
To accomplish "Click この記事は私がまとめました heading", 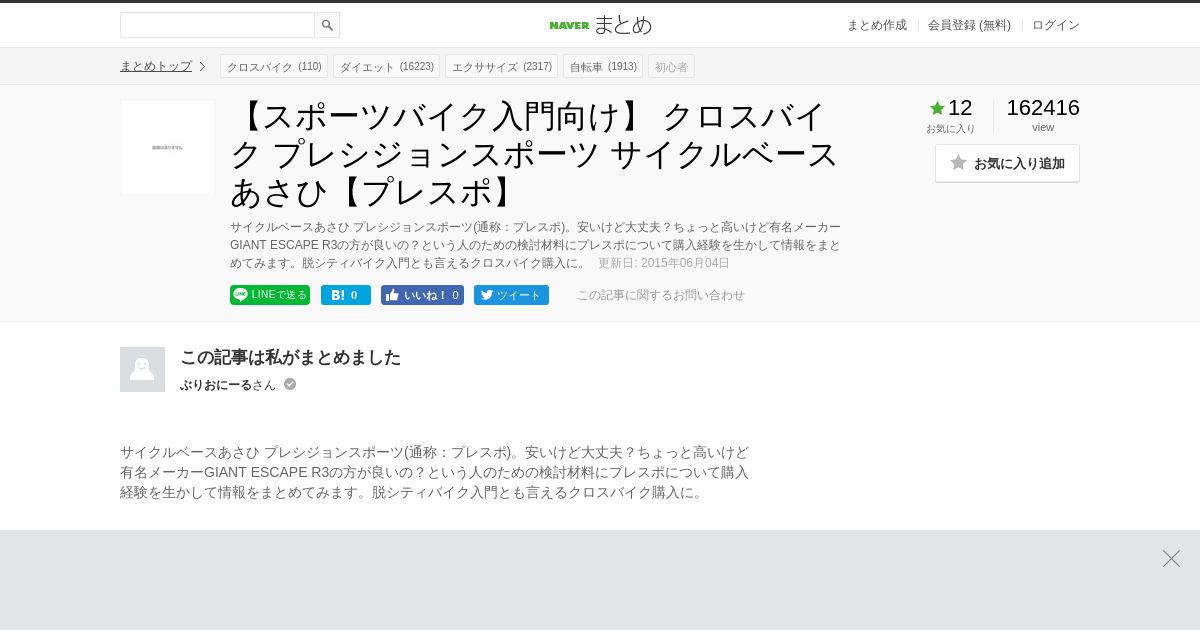I will point(290,357).
